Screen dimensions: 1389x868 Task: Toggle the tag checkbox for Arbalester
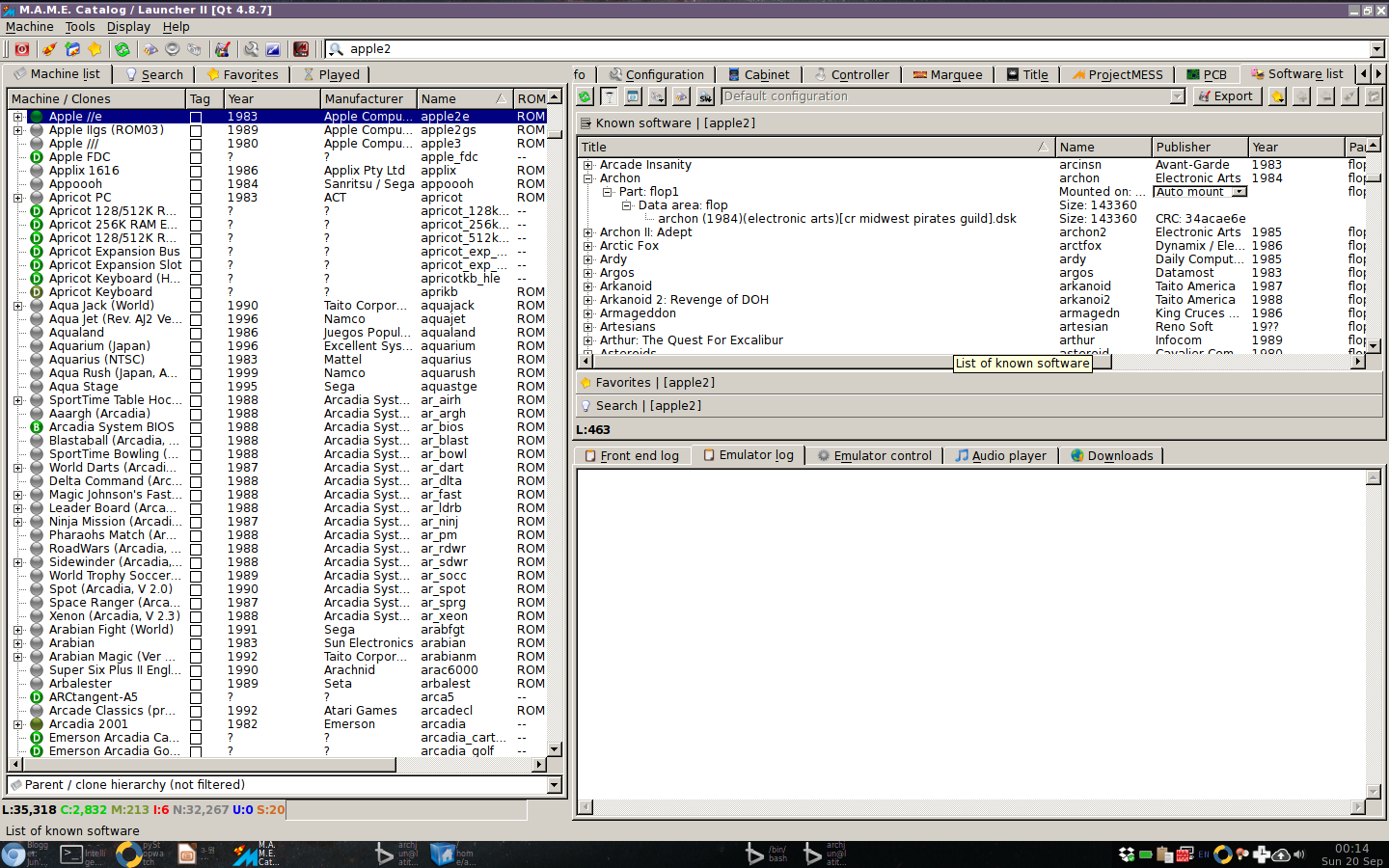click(x=196, y=684)
